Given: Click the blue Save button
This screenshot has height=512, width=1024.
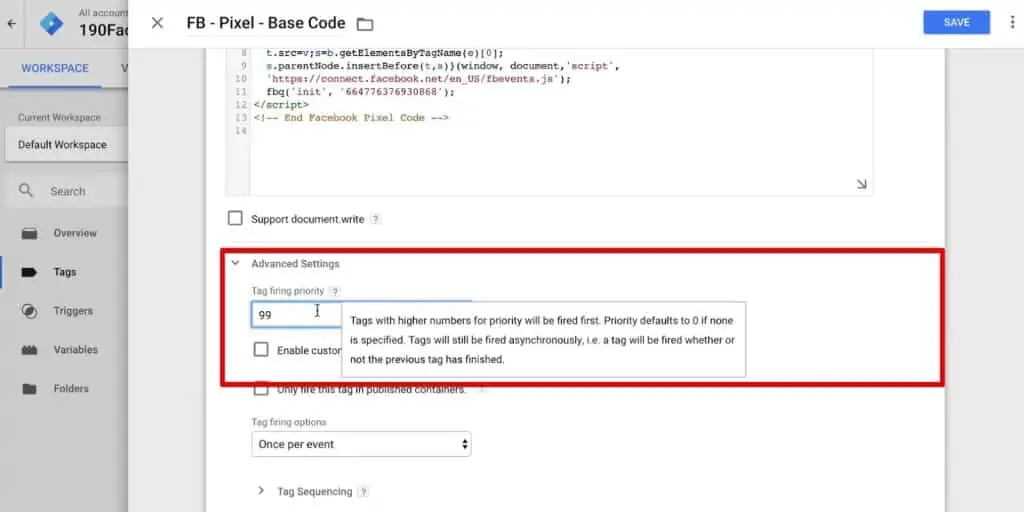Looking at the screenshot, I should pyautogui.click(x=956, y=22).
